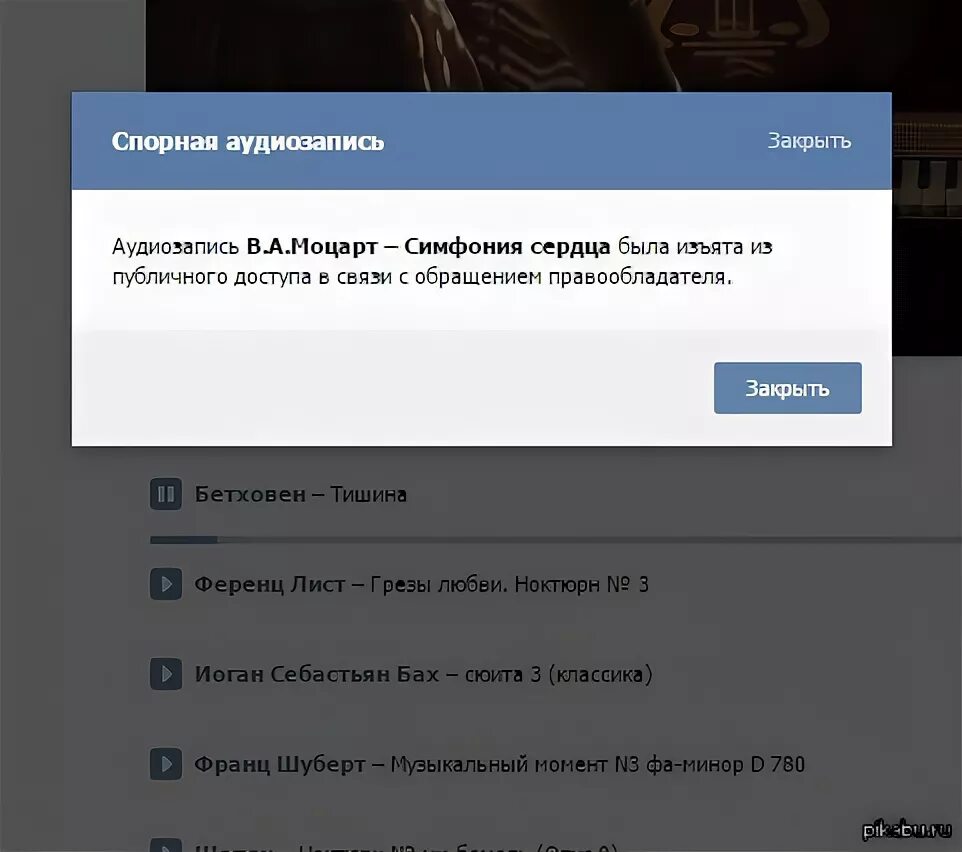Click the pikabu.ru watermark
The image size is (962, 852).
907,830
